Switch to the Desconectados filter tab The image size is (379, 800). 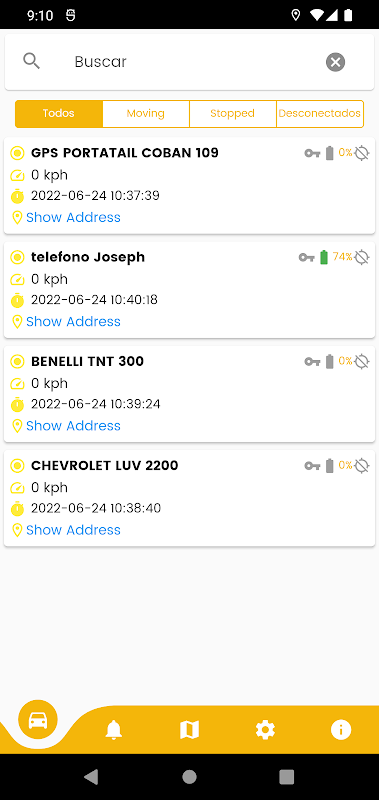tap(320, 113)
